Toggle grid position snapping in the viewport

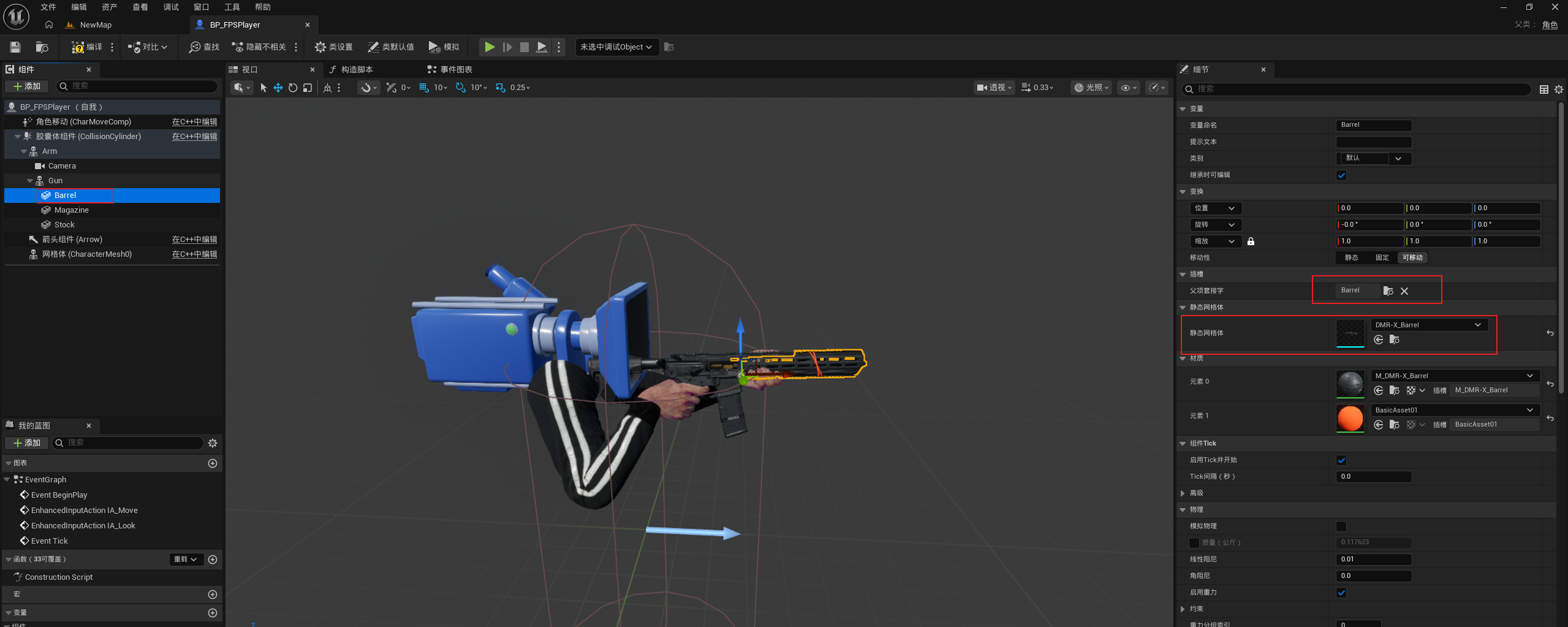click(423, 88)
